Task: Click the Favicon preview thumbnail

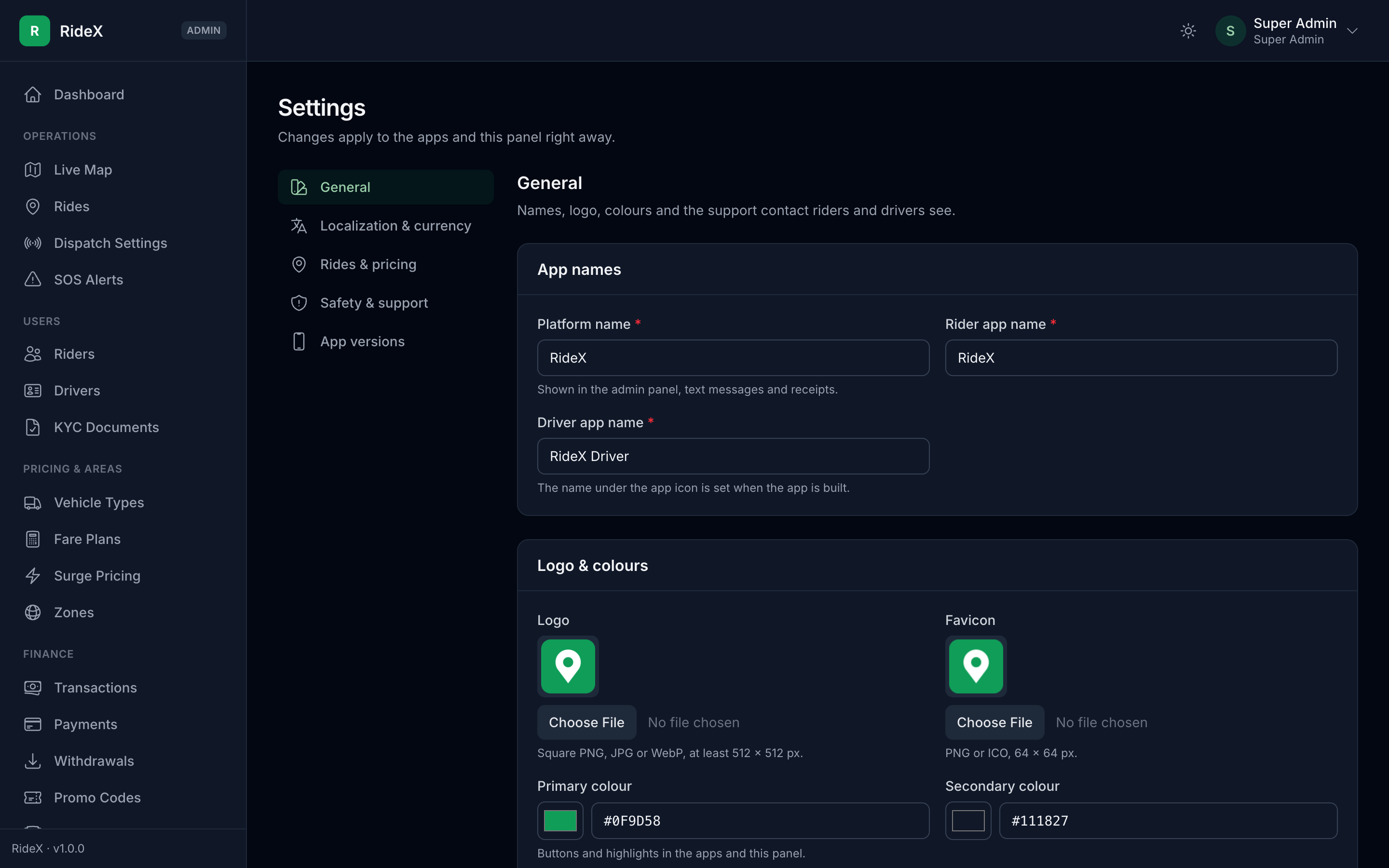Action: pyautogui.click(x=976, y=666)
